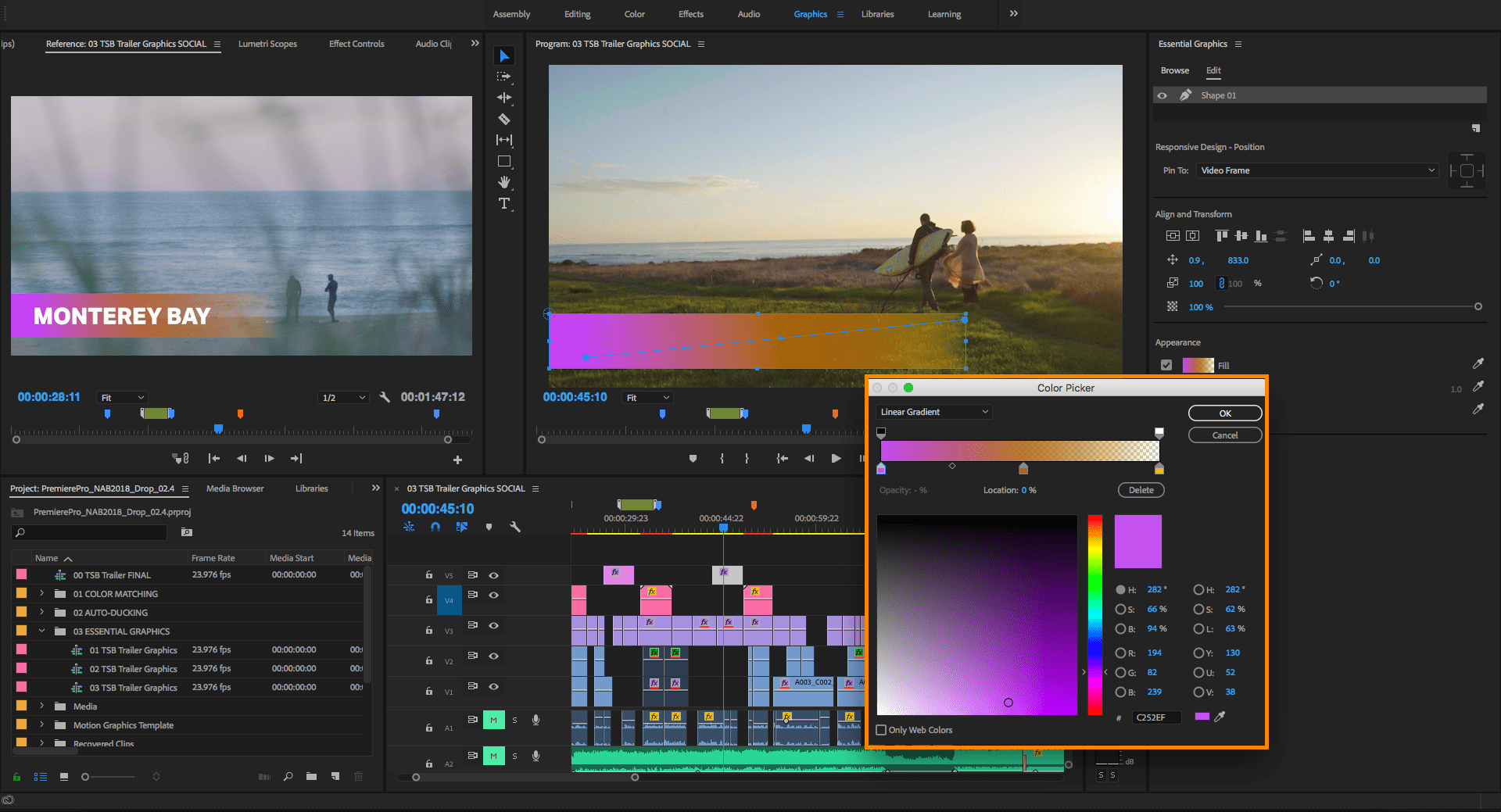1501x812 pixels.
Task: Hide the V3 track with its eye toggle
Action: coord(493,625)
